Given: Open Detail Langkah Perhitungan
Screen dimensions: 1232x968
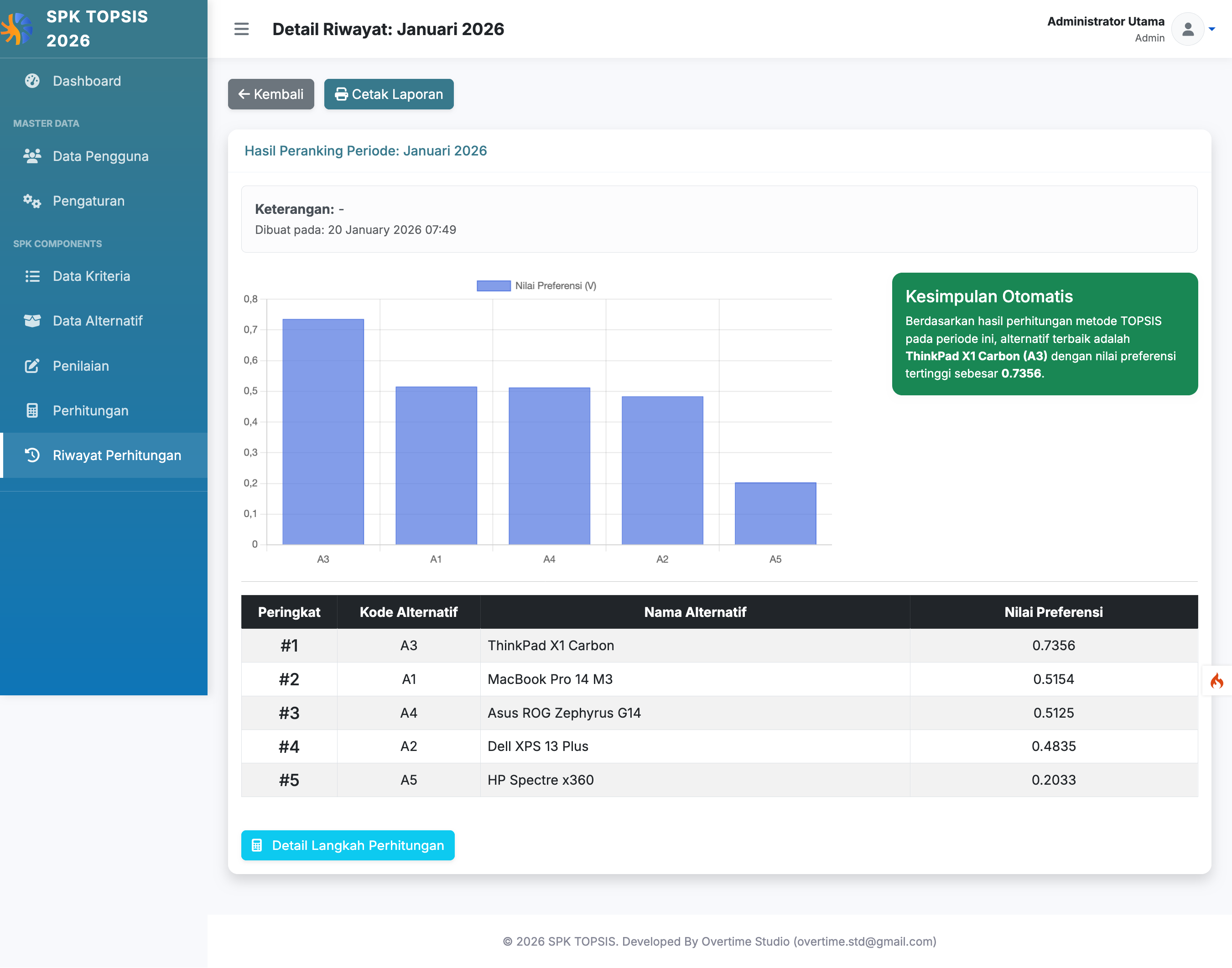Looking at the screenshot, I should [x=348, y=845].
